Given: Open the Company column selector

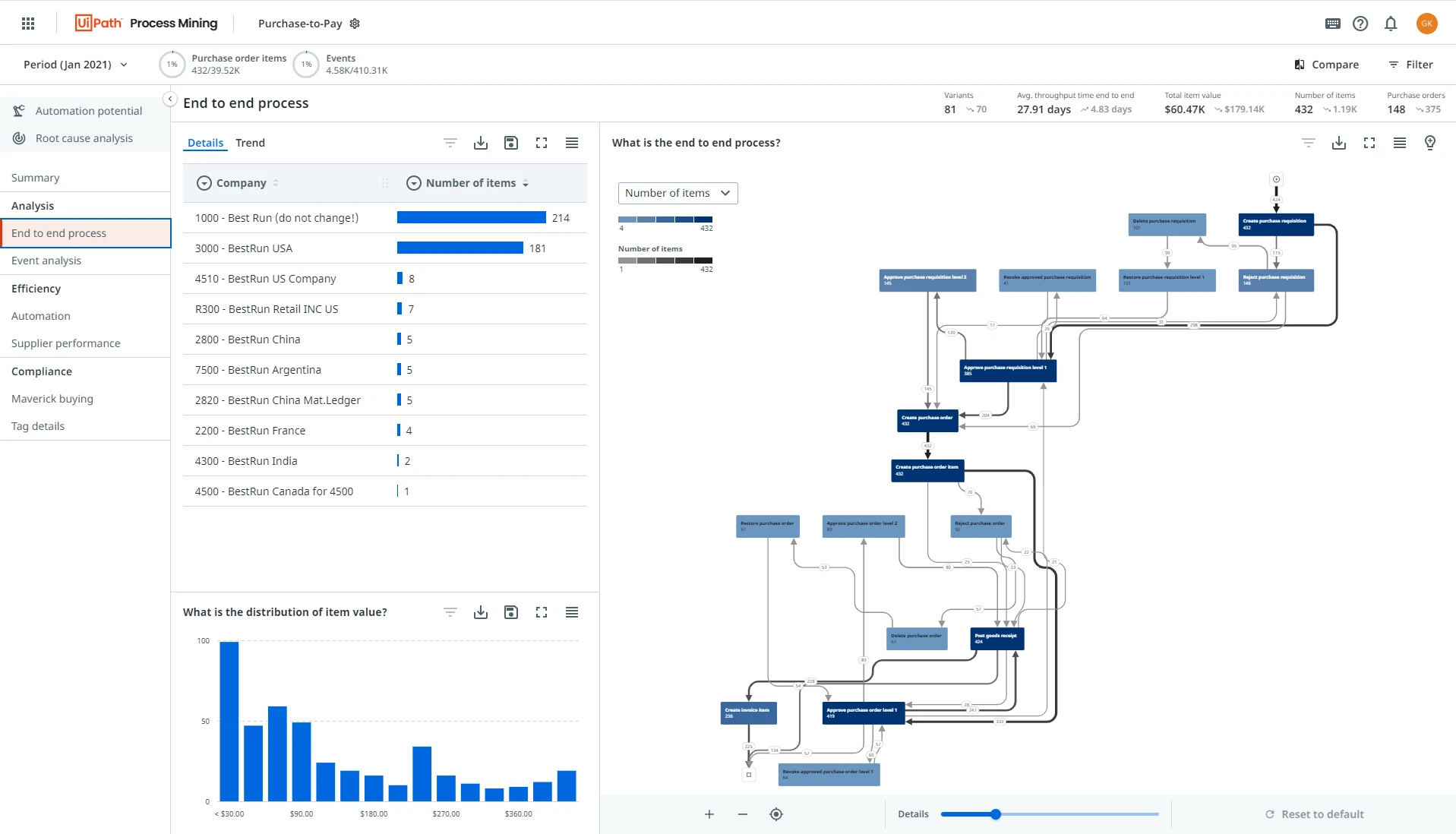Looking at the screenshot, I should pos(204,183).
